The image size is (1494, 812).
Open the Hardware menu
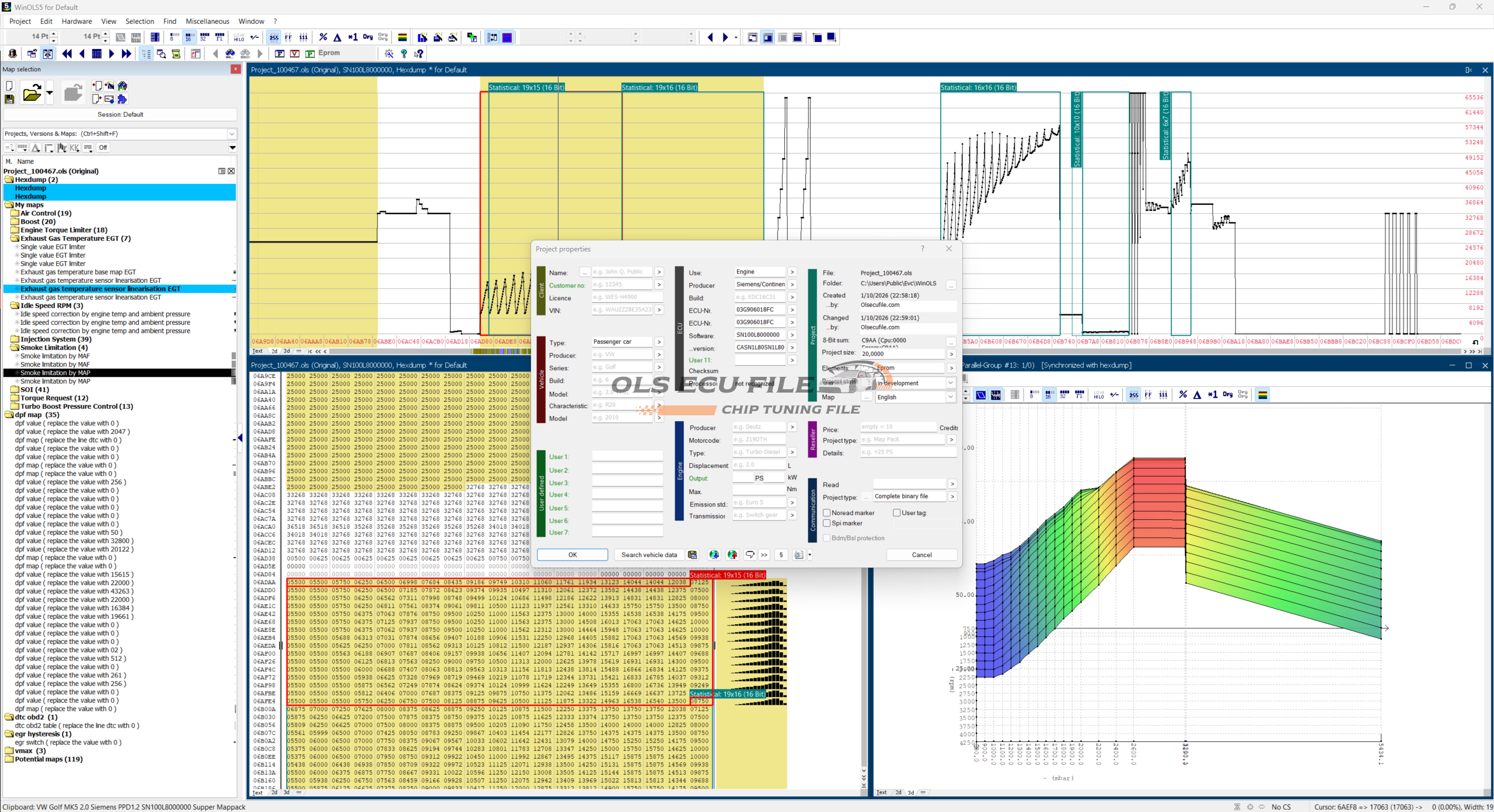pyautogui.click(x=76, y=21)
